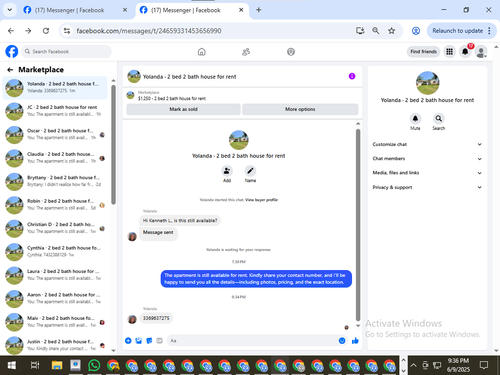This screenshot has width=500, height=375.
Task: Open WhatsApp from the taskbar
Action: (x=94, y=366)
